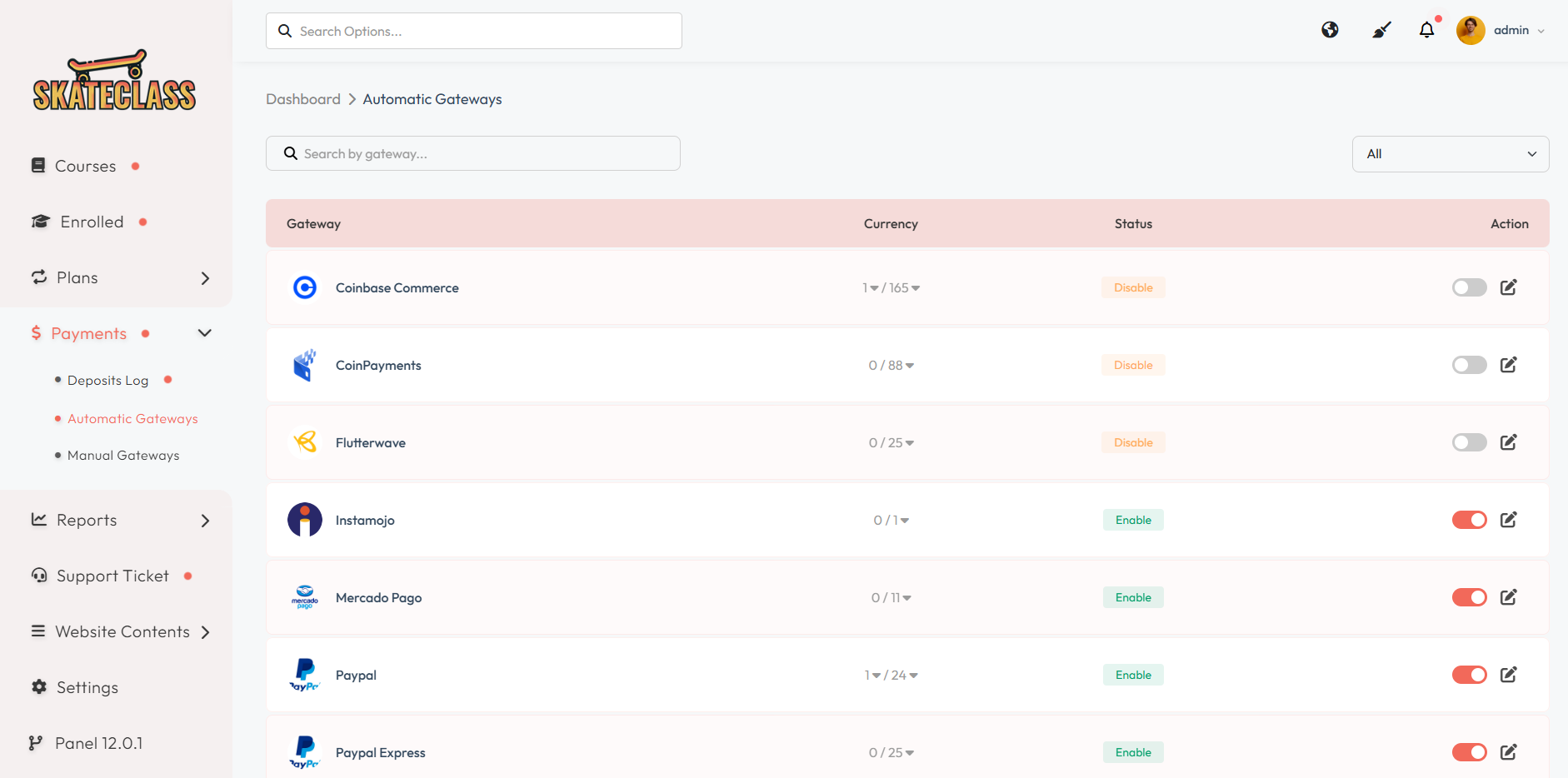The image size is (1568, 778).
Task: Open the edit icon for Paypal
Action: (1508, 675)
